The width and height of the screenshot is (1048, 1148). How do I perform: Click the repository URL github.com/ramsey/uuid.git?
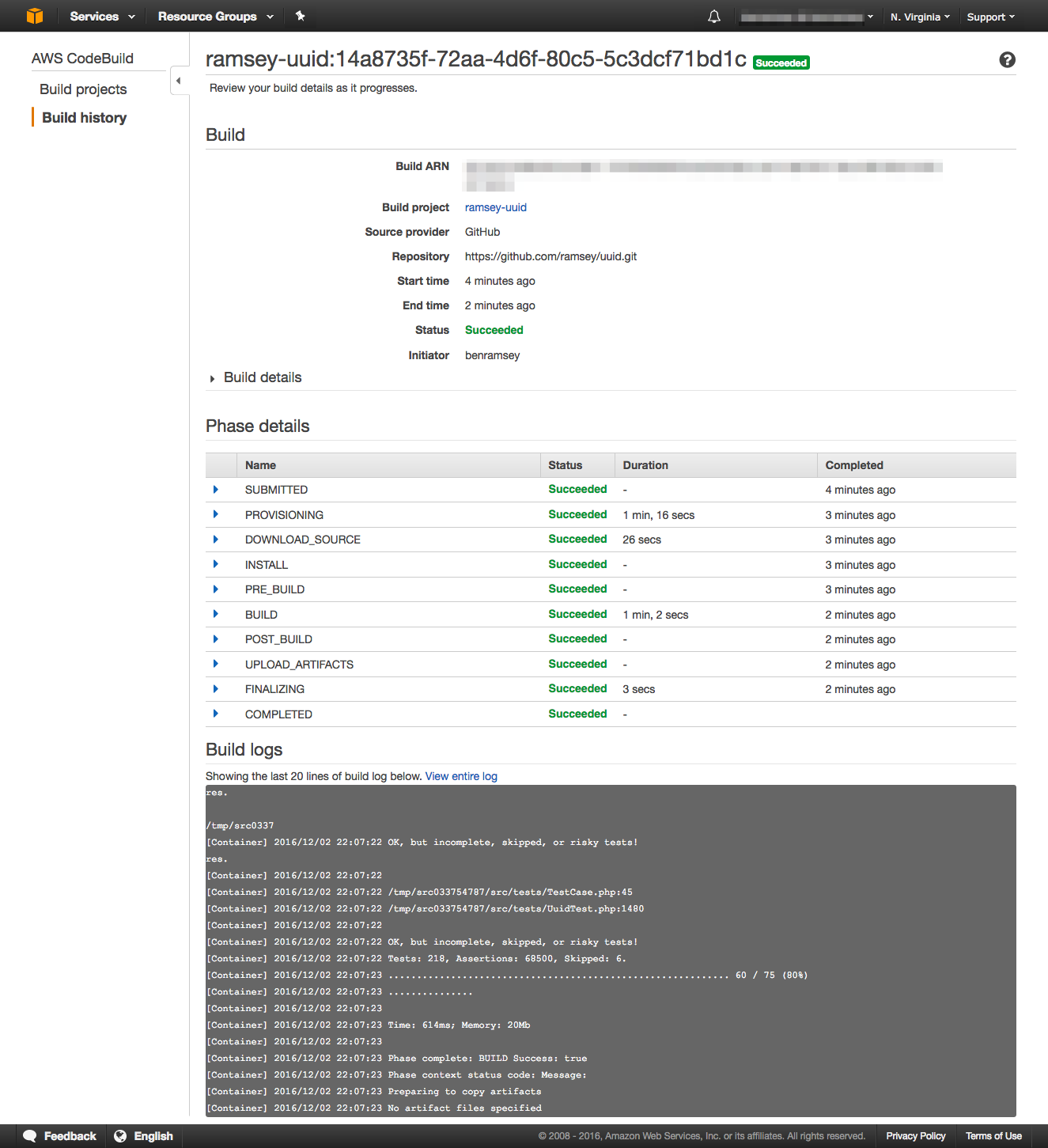tap(550, 256)
